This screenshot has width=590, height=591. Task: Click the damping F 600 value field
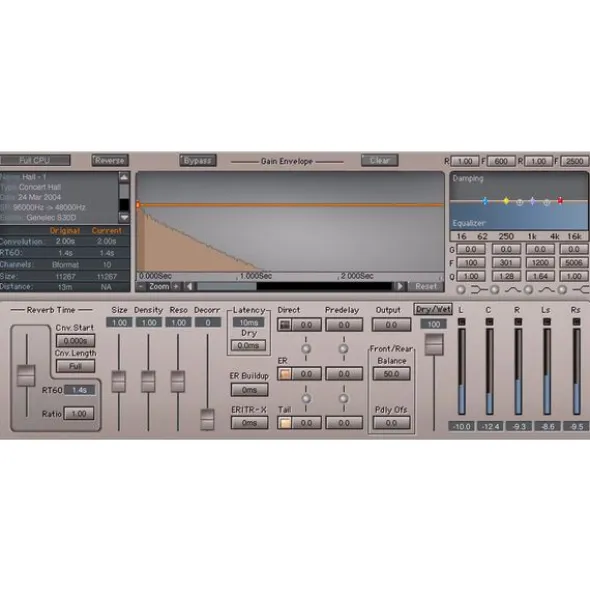pos(501,161)
